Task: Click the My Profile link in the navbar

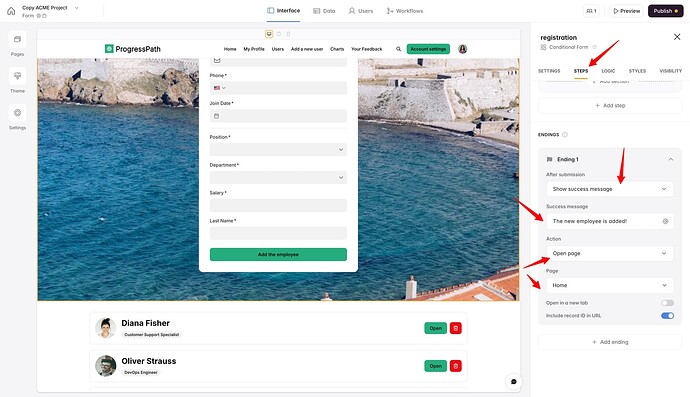Action: point(254,49)
